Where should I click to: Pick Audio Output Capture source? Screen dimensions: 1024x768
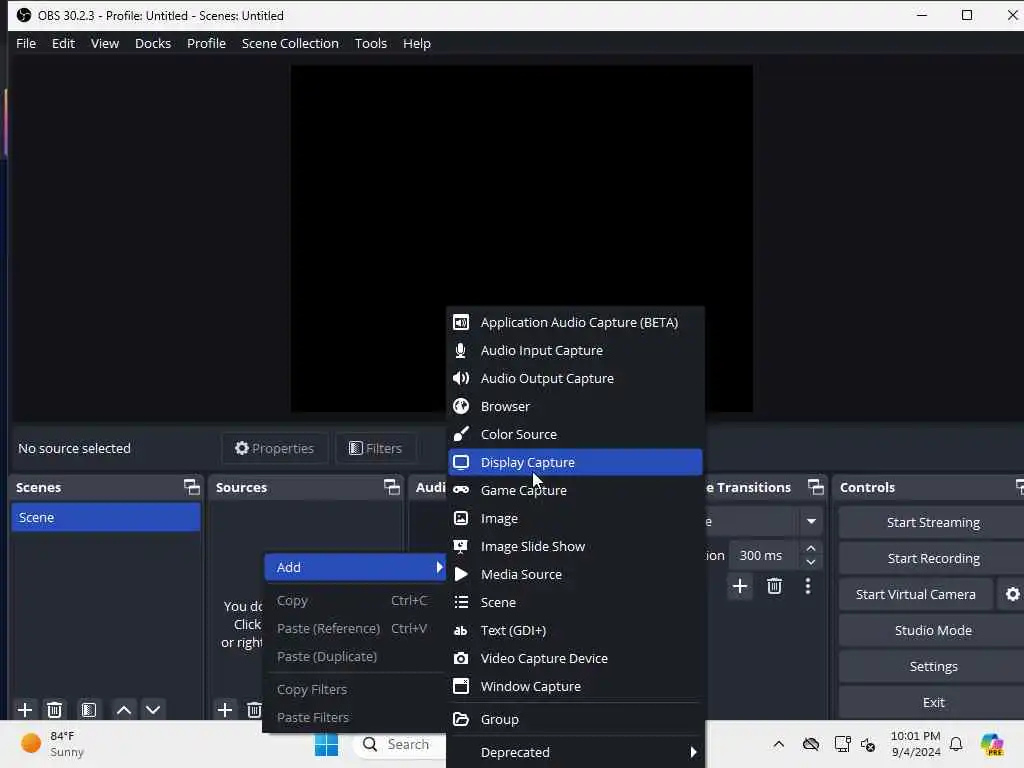(575, 378)
